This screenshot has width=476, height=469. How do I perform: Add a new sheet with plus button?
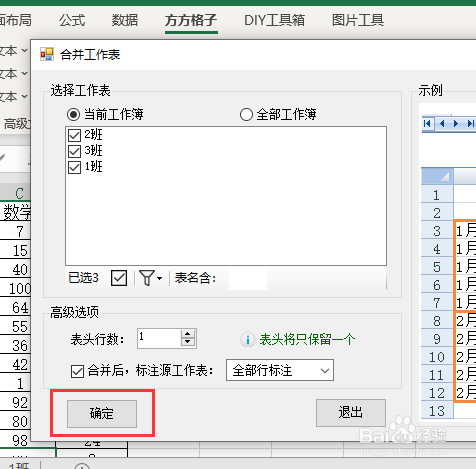[x=82, y=466]
